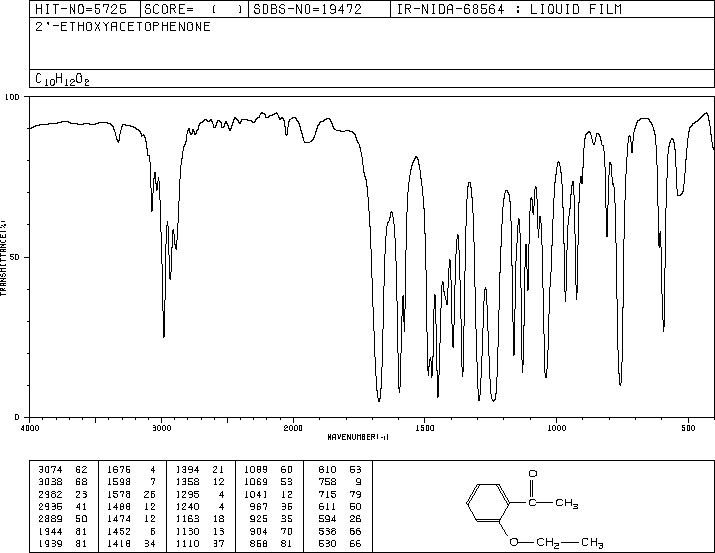Viewport: 715px width, 553px height.
Task: Select the compound name 2'-ETHOXYACETOPHENONE
Action: pyautogui.click(x=123, y=26)
